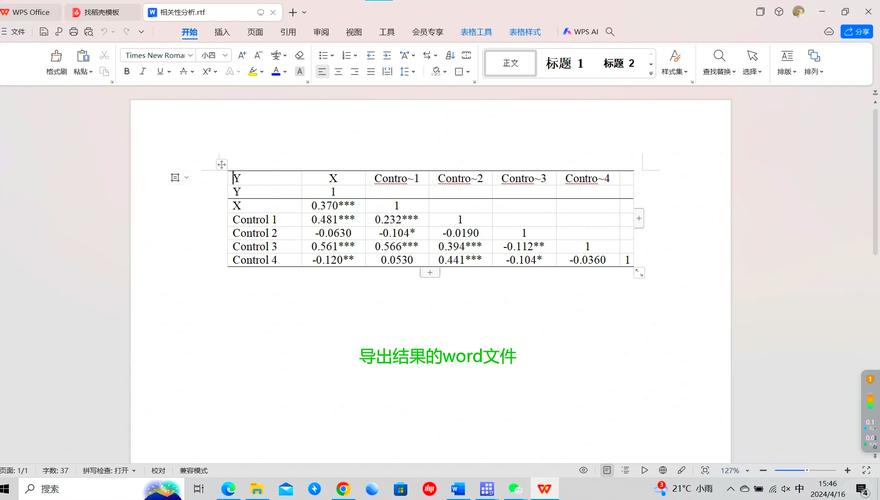Click the 分享 (Share) button
The width and height of the screenshot is (880, 500).
click(x=857, y=32)
